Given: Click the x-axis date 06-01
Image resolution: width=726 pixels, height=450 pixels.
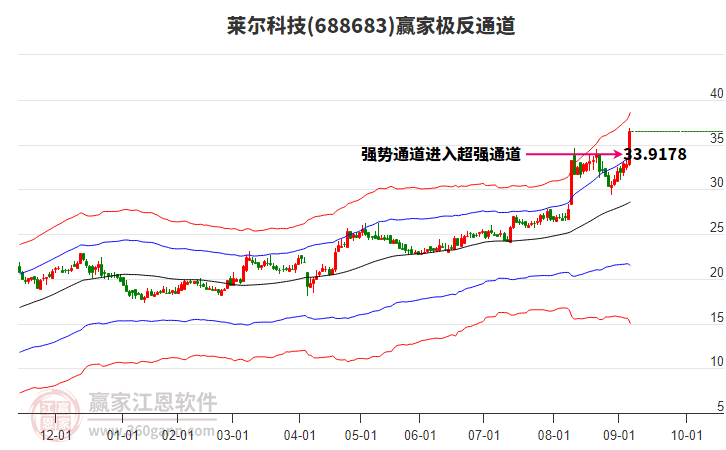Looking at the screenshot, I should coord(420,436).
